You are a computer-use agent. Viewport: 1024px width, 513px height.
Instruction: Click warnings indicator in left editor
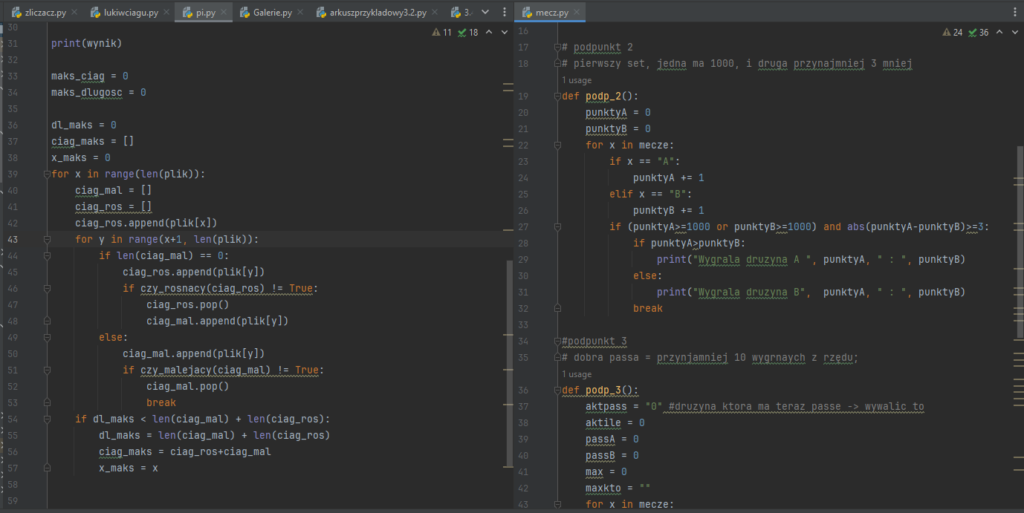(x=441, y=33)
